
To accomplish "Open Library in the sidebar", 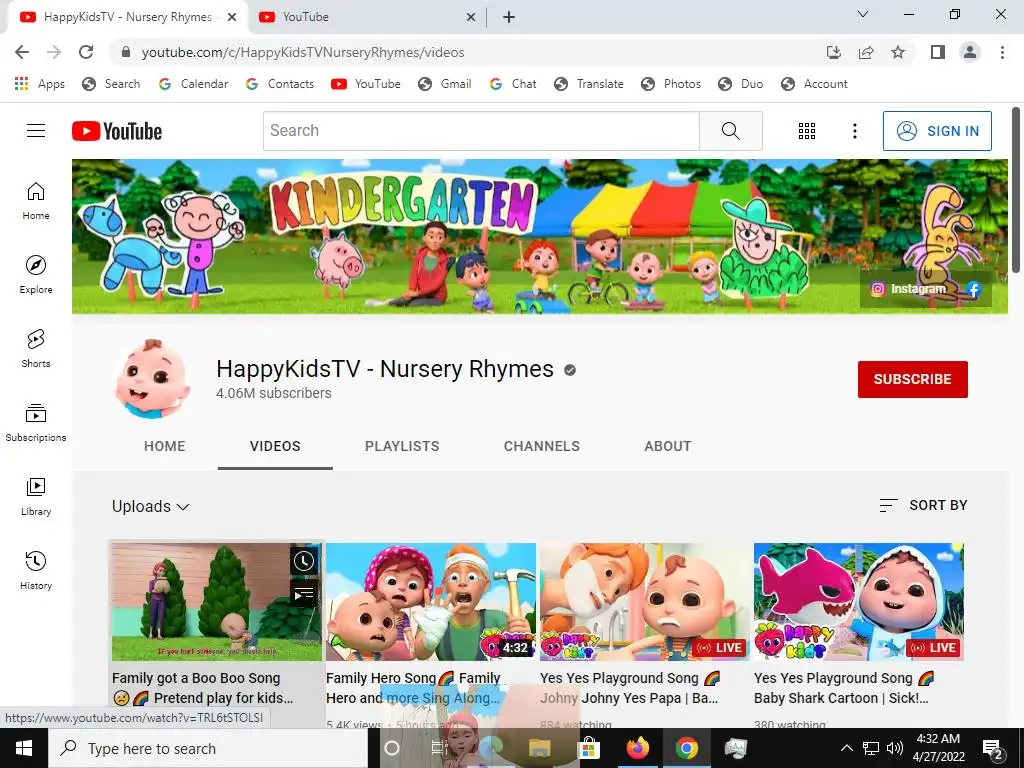I will tap(36, 497).
